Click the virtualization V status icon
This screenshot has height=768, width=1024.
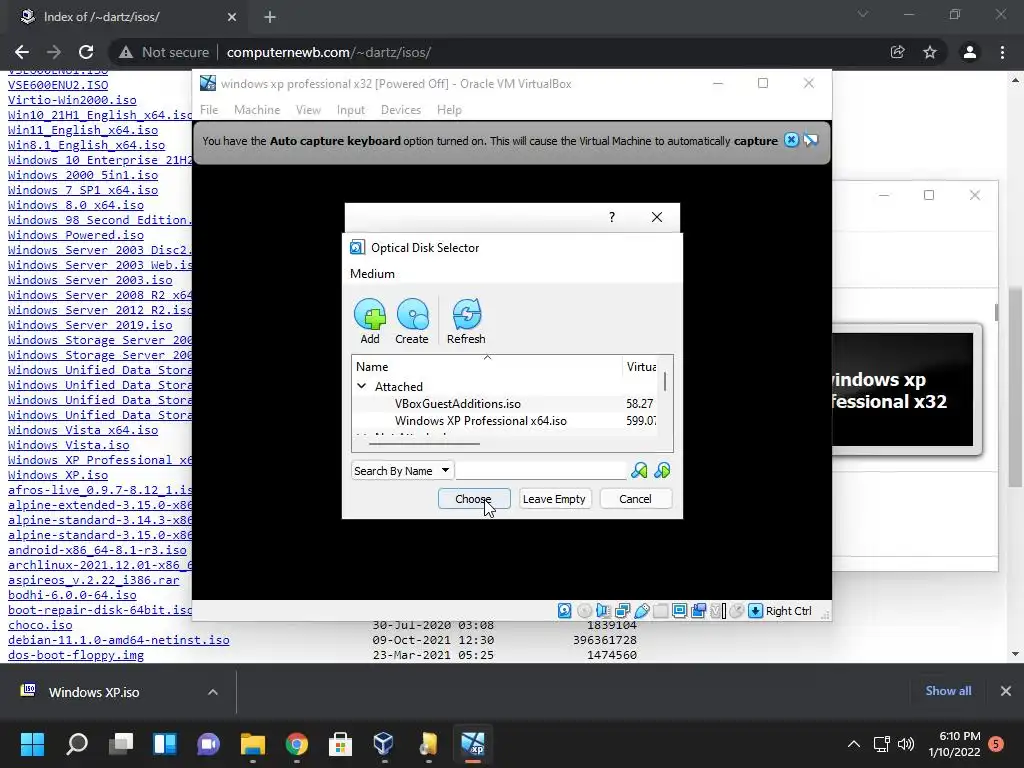coord(718,611)
